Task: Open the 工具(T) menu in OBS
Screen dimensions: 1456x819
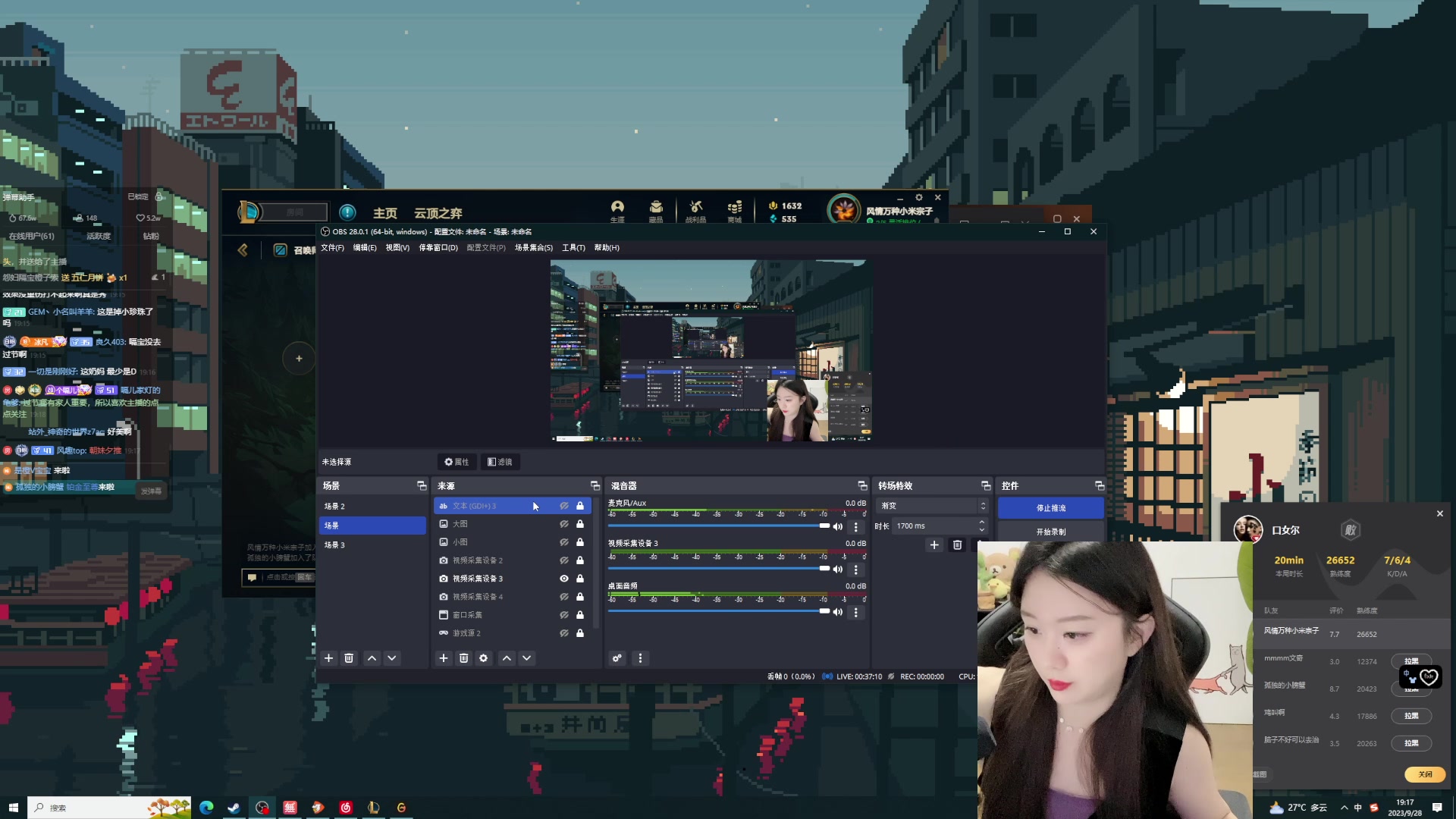Action: 573,248
